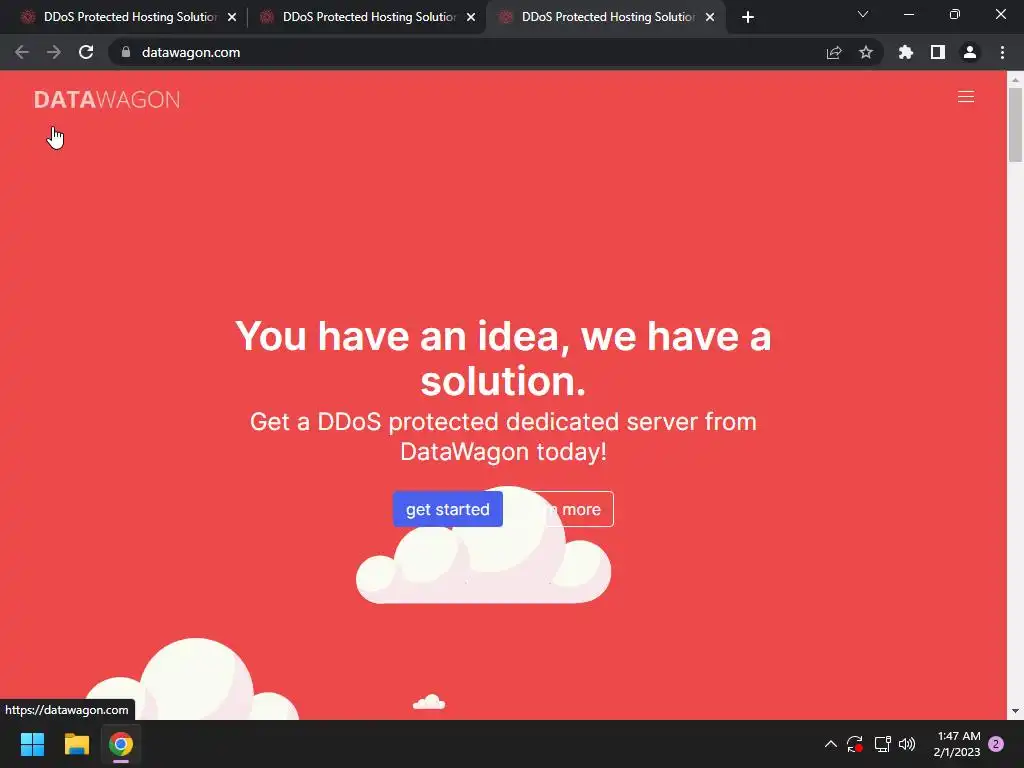
Task: Bookmark this page with the star
Action: coord(866,52)
